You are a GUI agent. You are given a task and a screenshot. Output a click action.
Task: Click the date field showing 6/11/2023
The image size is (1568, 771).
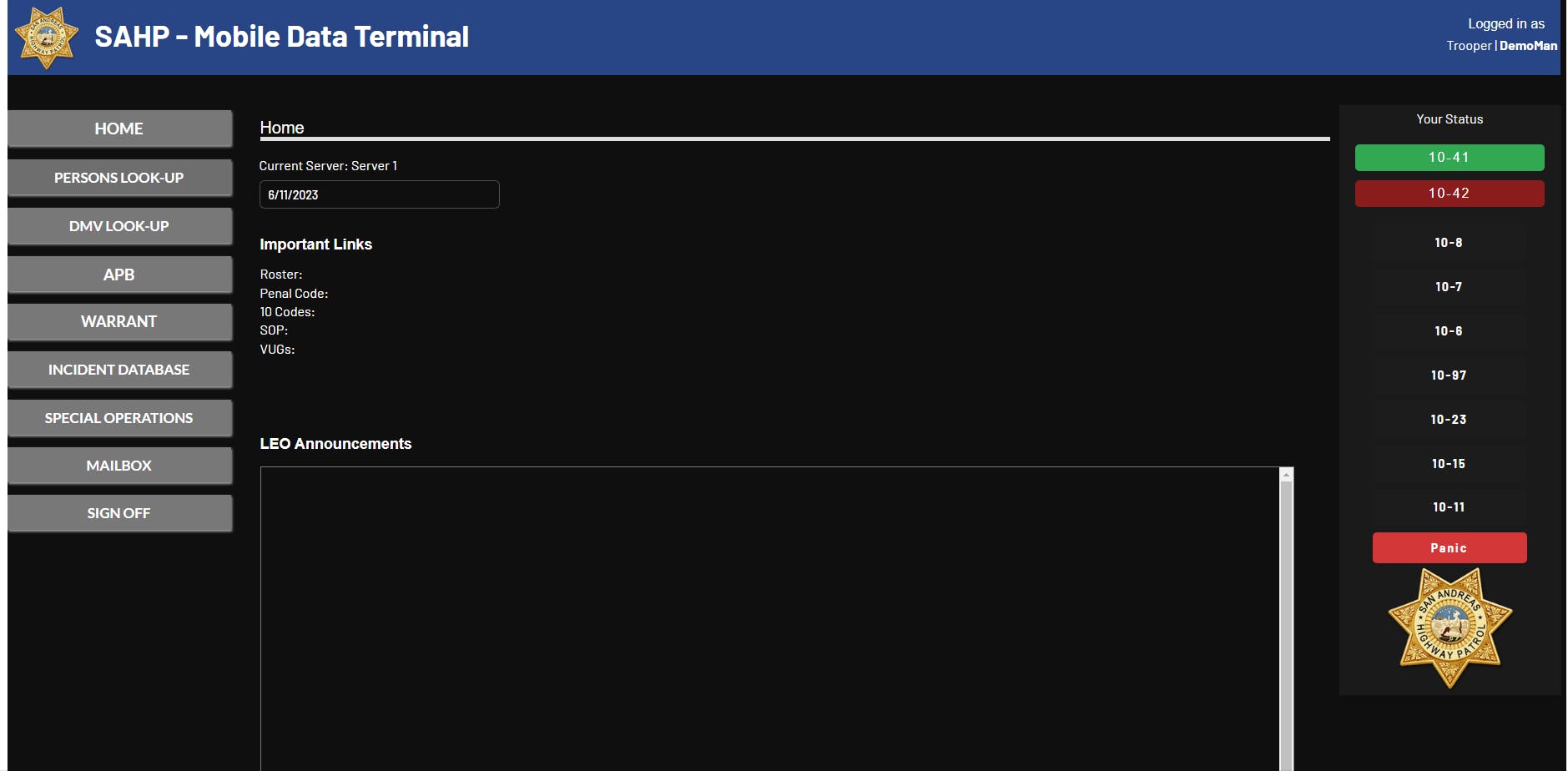[x=379, y=194]
